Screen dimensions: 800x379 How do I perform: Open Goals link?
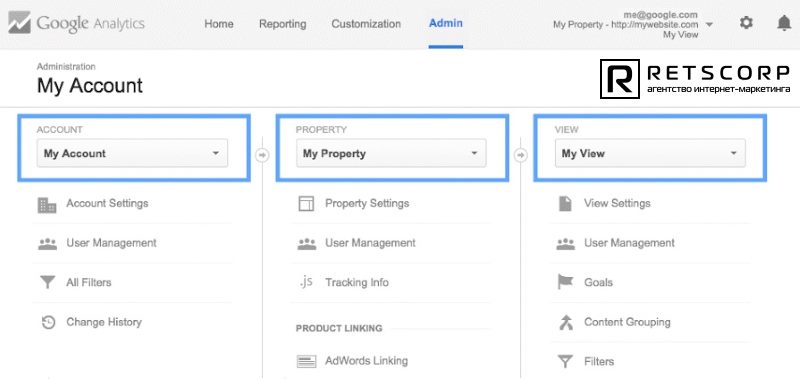(598, 282)
